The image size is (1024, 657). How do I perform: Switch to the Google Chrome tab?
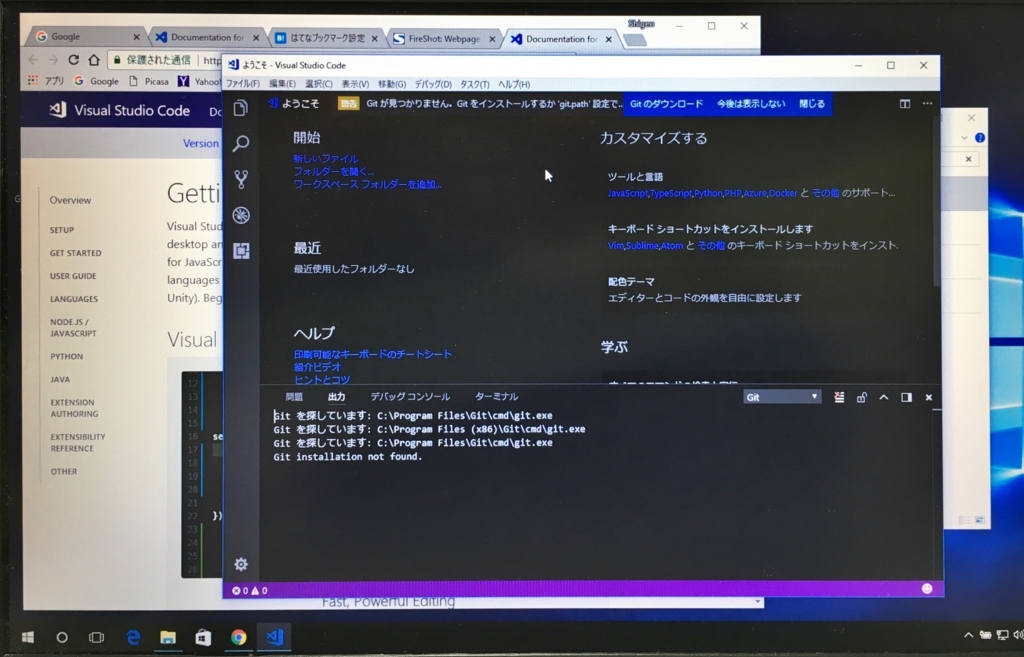click(x=86, y=37)
